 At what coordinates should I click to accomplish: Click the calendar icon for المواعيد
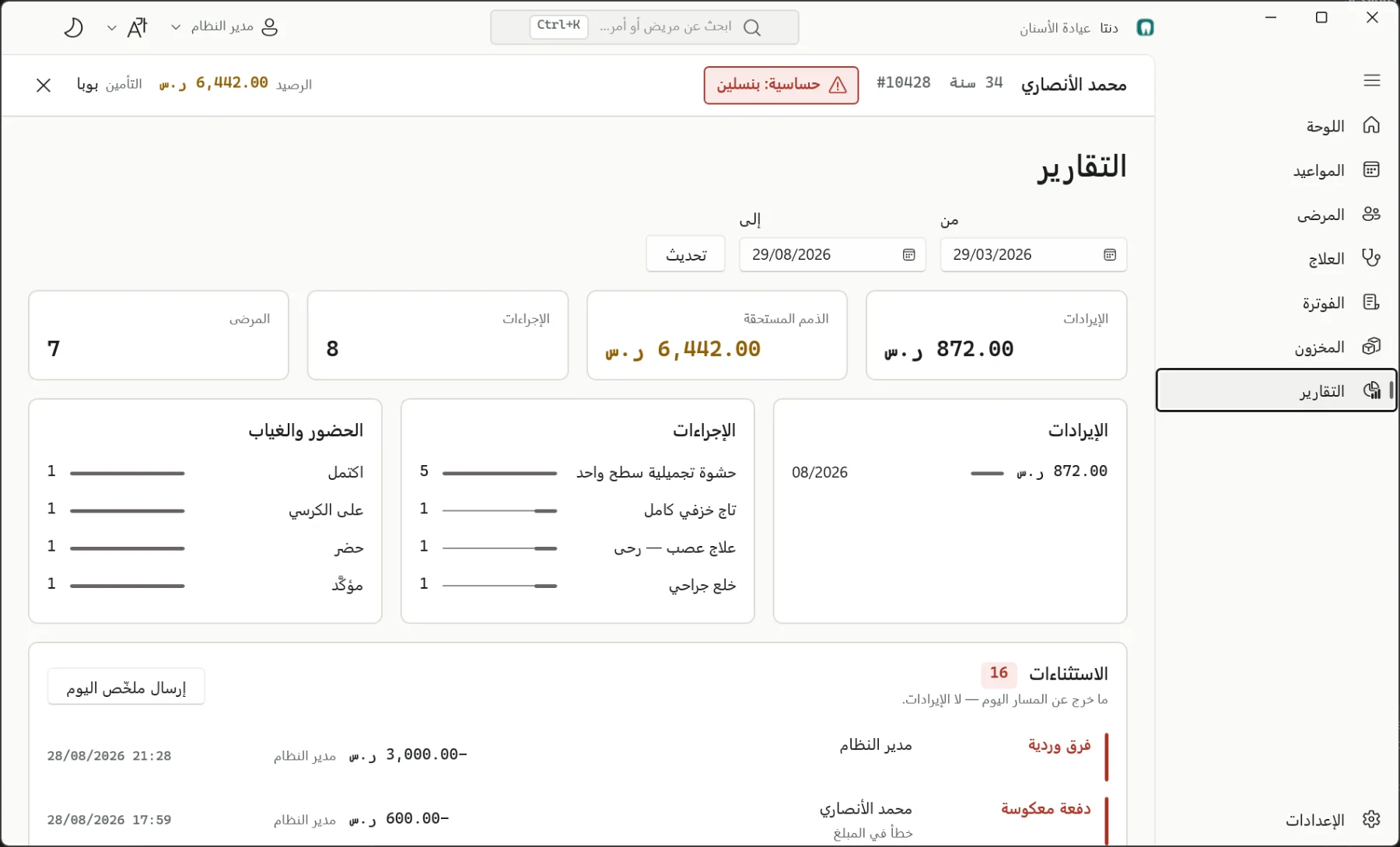1371,170
